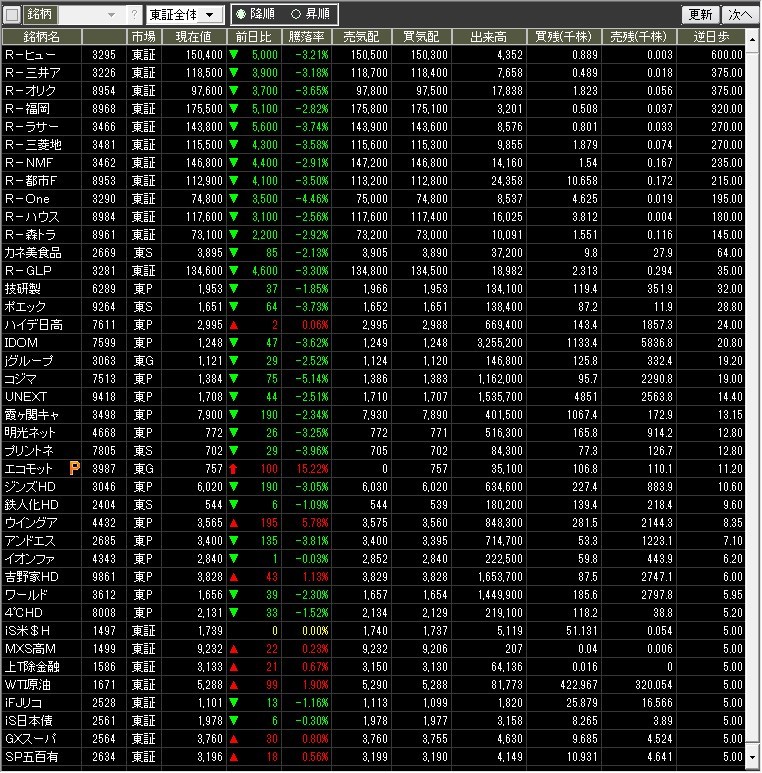Image resolution: width=762 pixels, height=773 pixels.
Task: Click the green down triangle in ポエック row
Action: click(234, 307)
